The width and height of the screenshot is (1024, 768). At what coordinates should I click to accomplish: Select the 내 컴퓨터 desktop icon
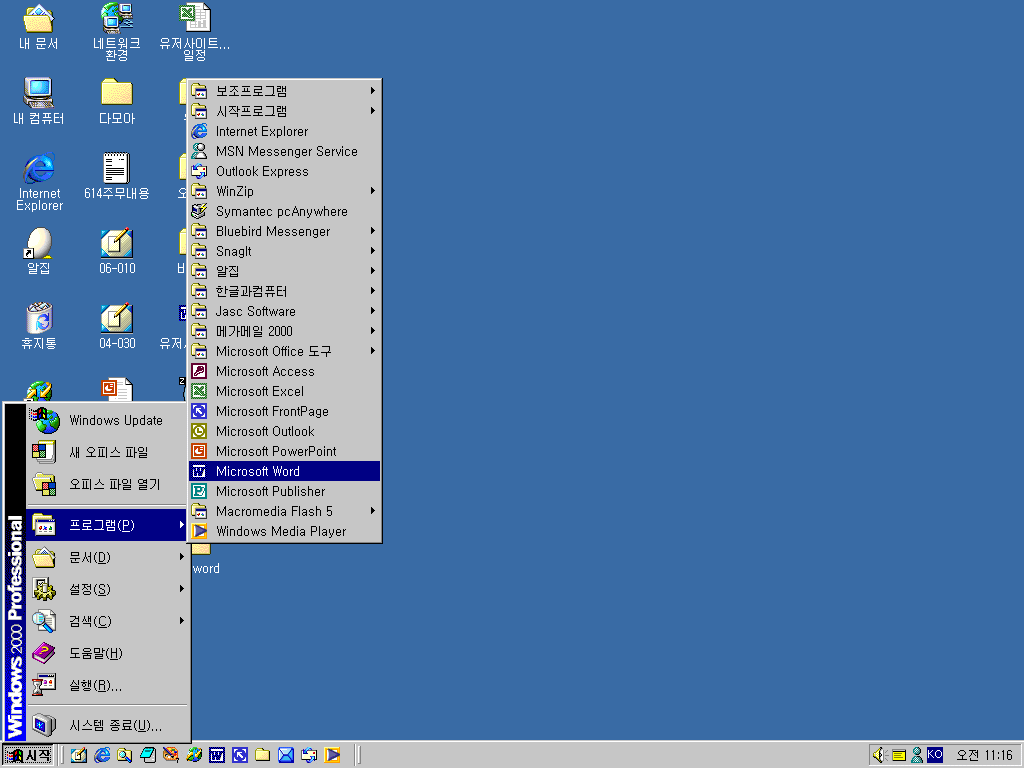pyautogui.click(x=39, y=101)
